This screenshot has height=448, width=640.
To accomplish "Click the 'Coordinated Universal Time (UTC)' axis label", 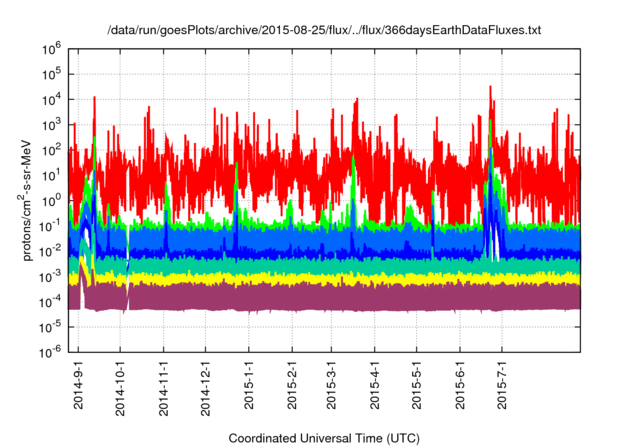I will click(x=324, y=438).
